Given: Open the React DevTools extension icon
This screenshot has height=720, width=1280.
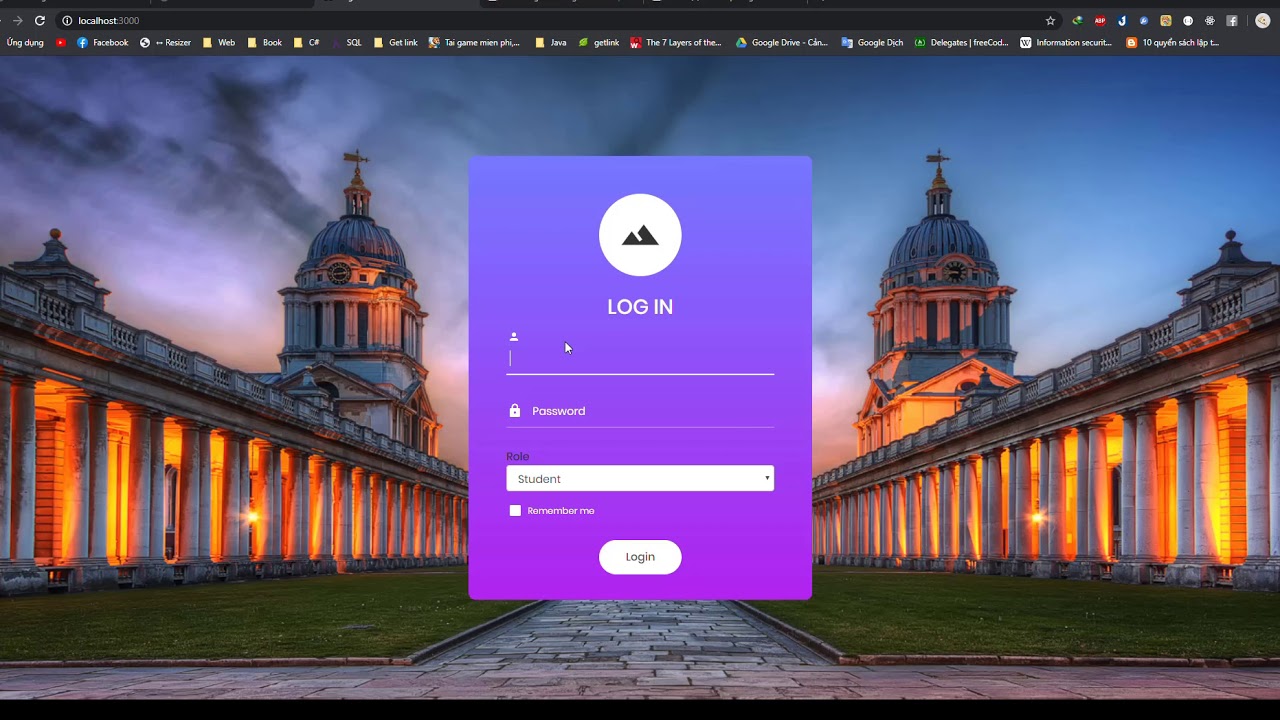Looking at the screenshot, I should point(1210,20).
